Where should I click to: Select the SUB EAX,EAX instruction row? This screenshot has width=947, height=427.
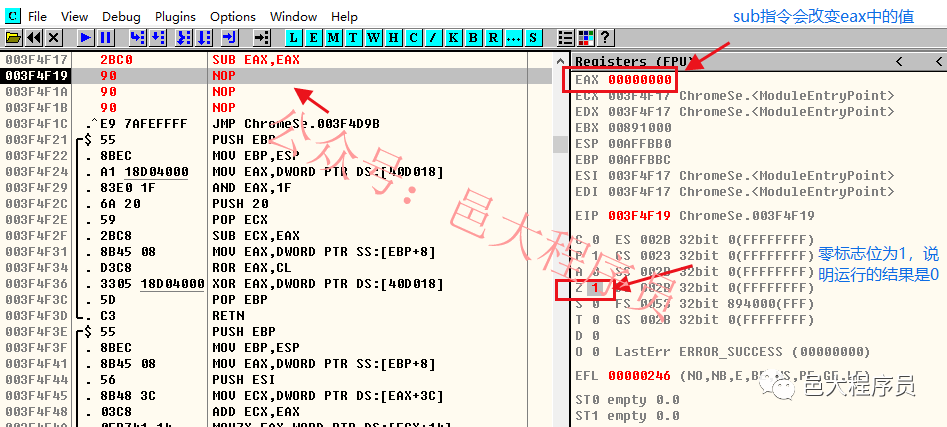[x=278, y=60]
